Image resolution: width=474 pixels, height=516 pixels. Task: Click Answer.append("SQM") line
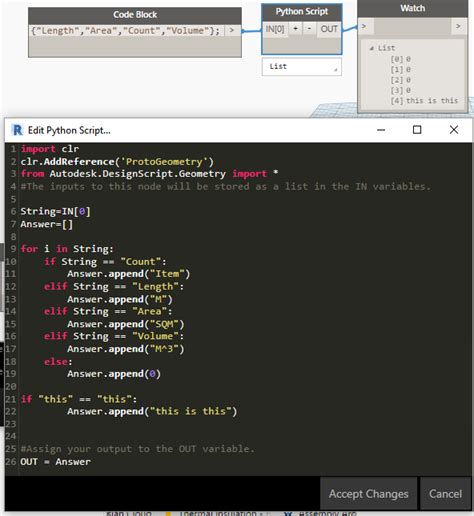(126, 324)
